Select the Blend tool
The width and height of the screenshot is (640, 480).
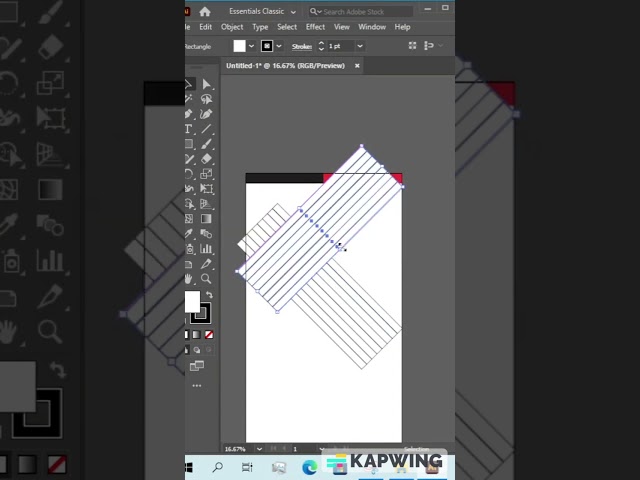[206, 233]
